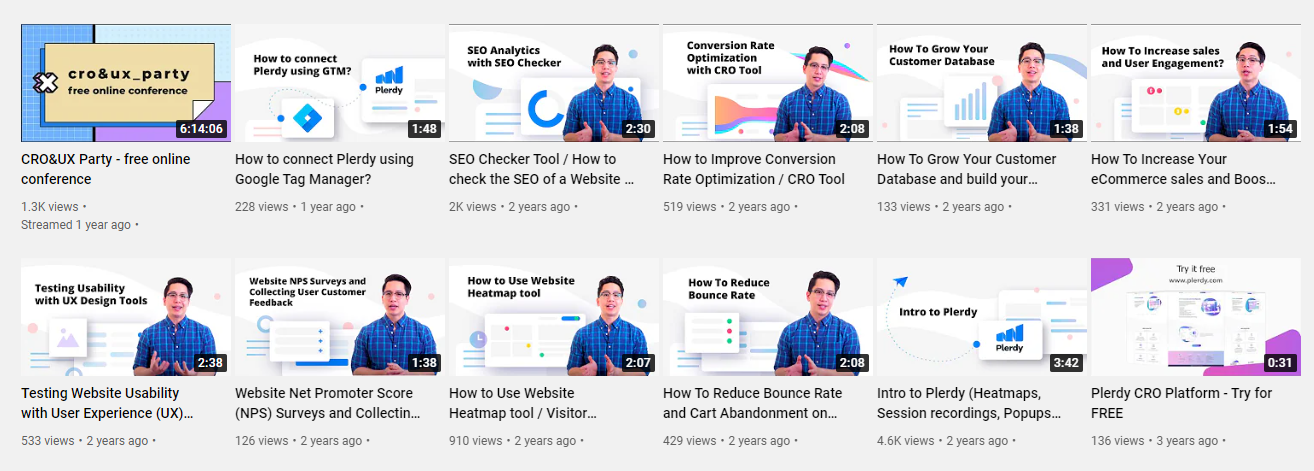Screen dimensions: 1314x471
Task: Click '2K views • 2 years ago' text
Action: point(510,207)
